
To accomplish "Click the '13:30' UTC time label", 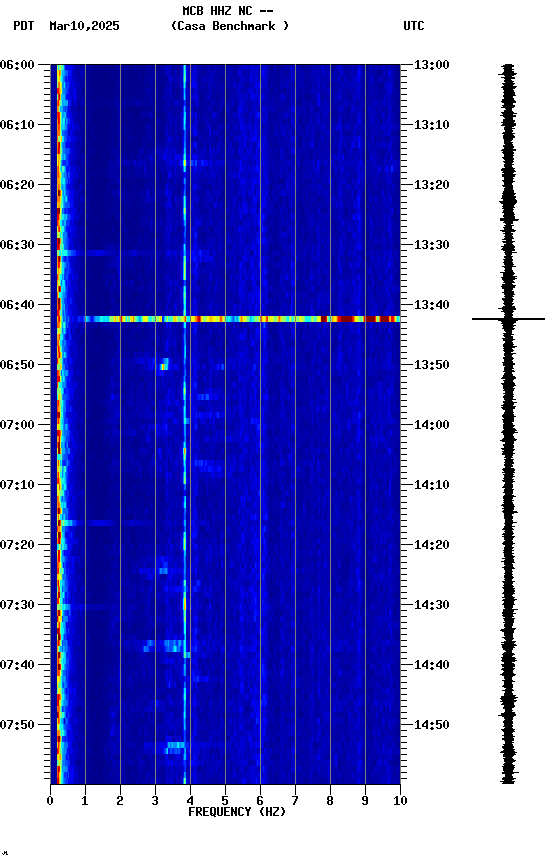I will pyautogui.click(x=432, y=245).
